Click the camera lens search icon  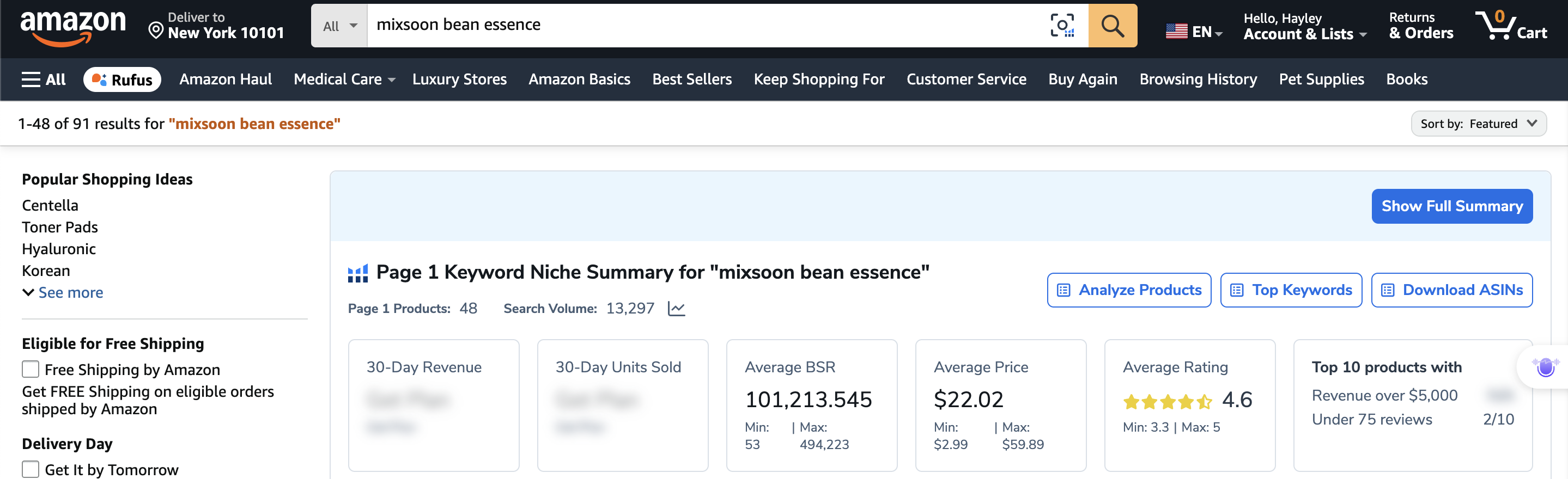pyautogui.click(x=1061, y=26)
